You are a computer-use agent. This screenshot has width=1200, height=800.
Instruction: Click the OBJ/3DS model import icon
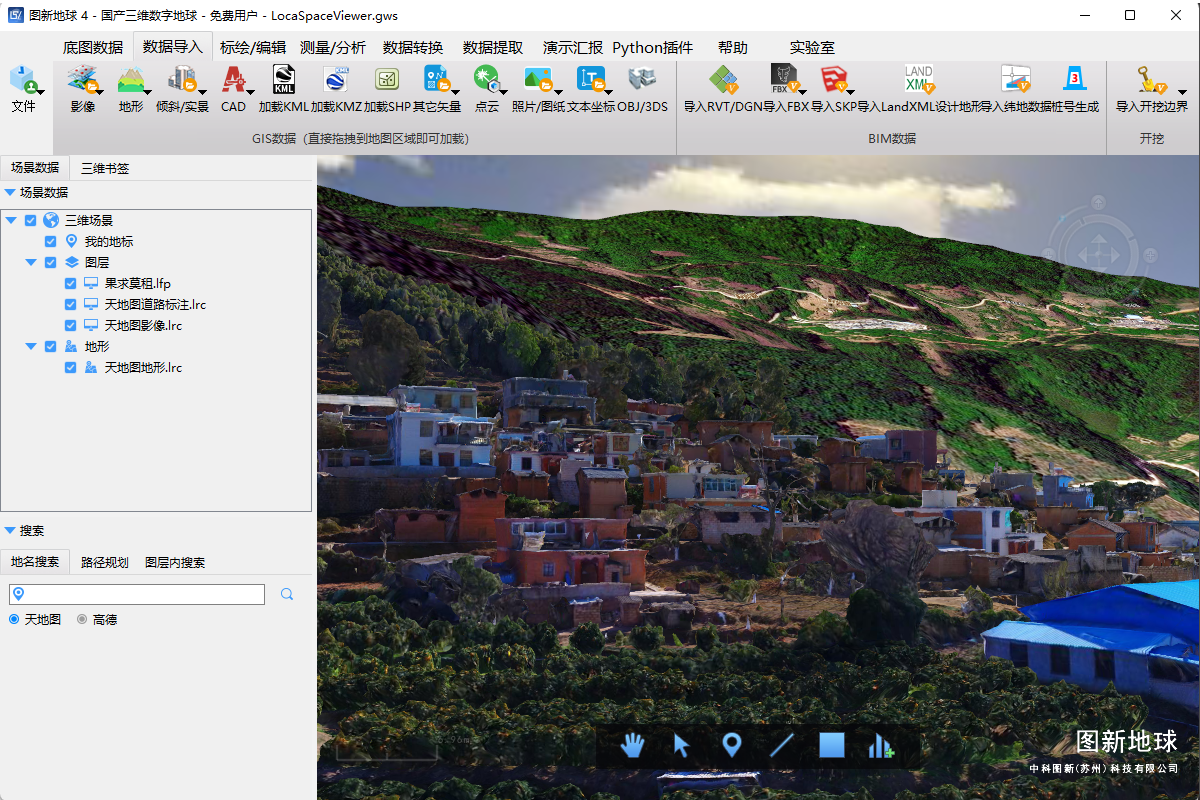(x=642, y=80)
